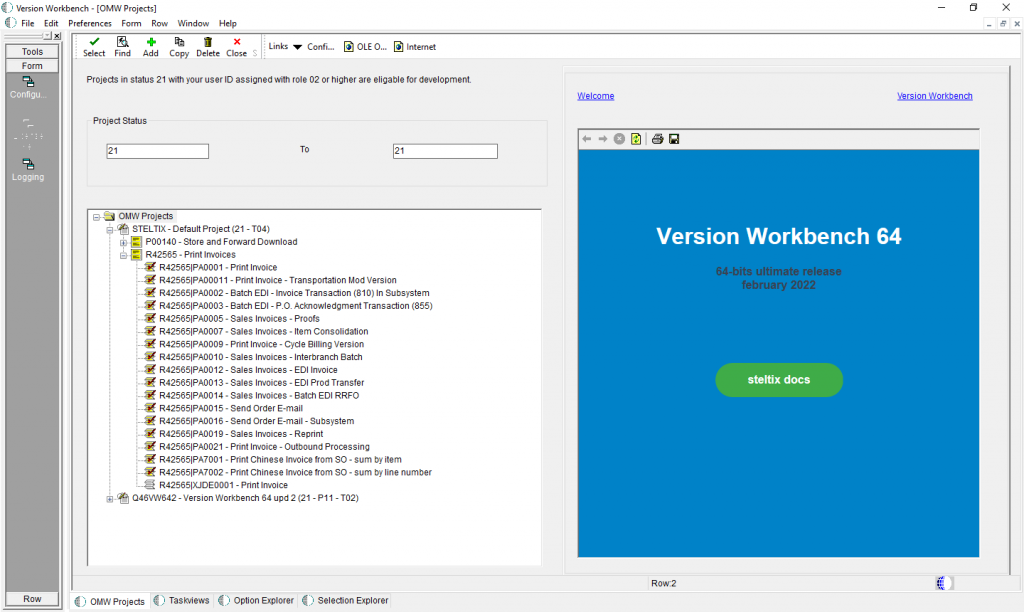Save the welcome page using the disk icon

click(x=672, y=139)
